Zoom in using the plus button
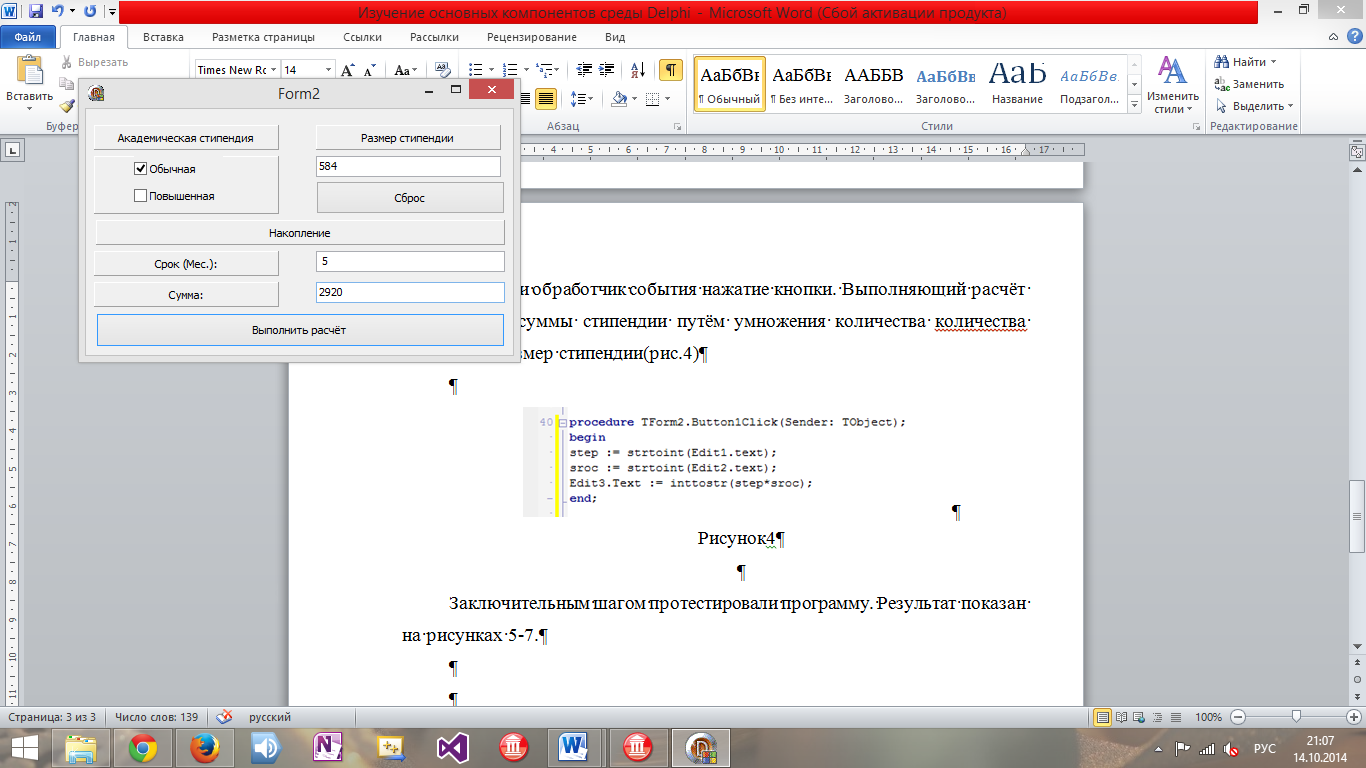 1353,717
